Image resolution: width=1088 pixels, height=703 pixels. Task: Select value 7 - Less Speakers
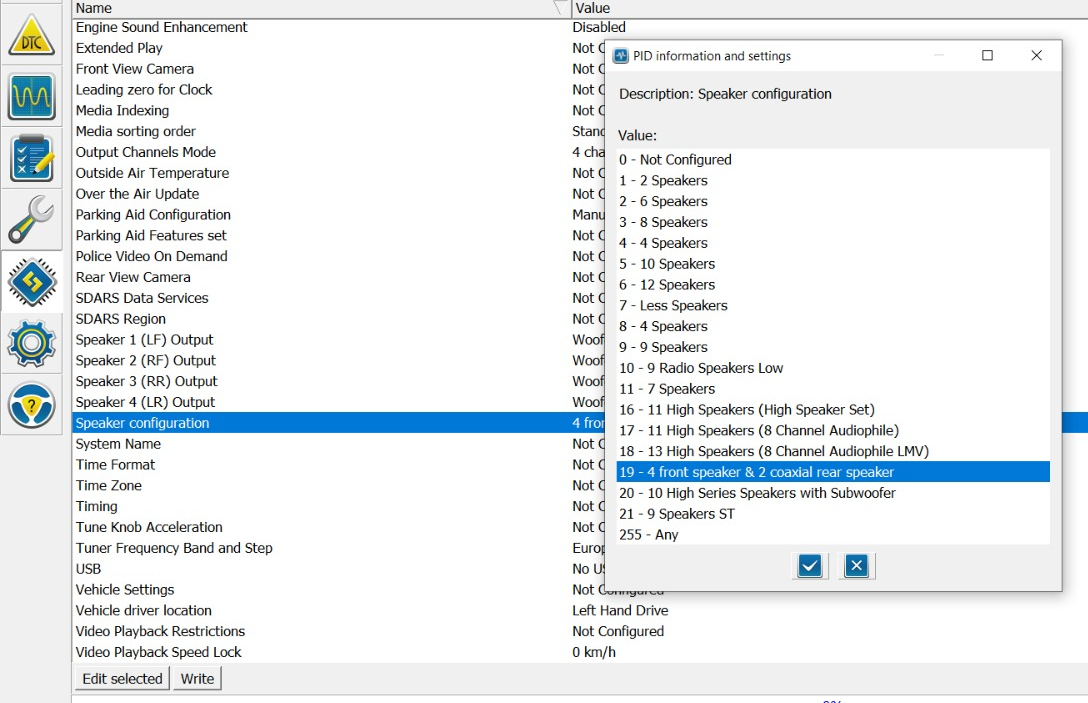833,305
